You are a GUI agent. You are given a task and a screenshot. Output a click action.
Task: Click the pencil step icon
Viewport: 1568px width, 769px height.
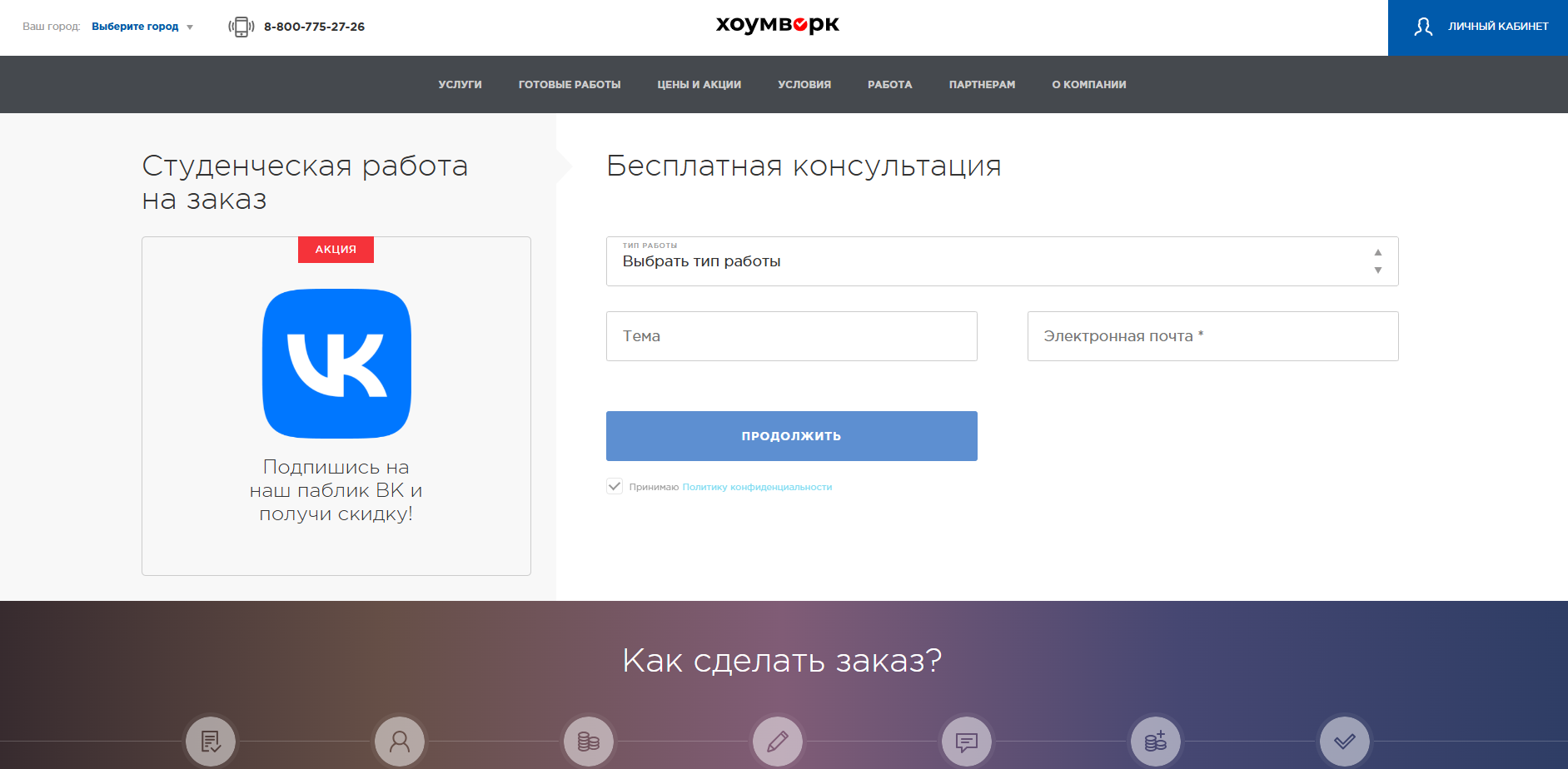(x=778, y=741)
